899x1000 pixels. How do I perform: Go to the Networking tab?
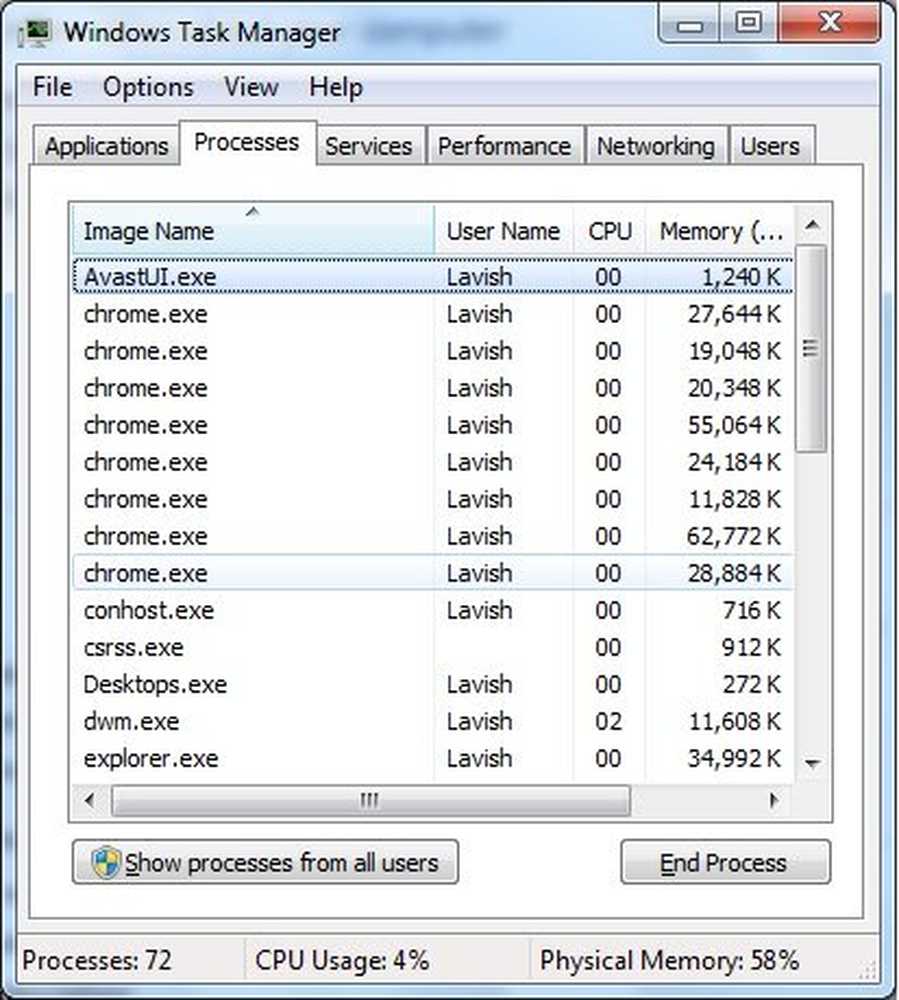click(x=655, y=146)
